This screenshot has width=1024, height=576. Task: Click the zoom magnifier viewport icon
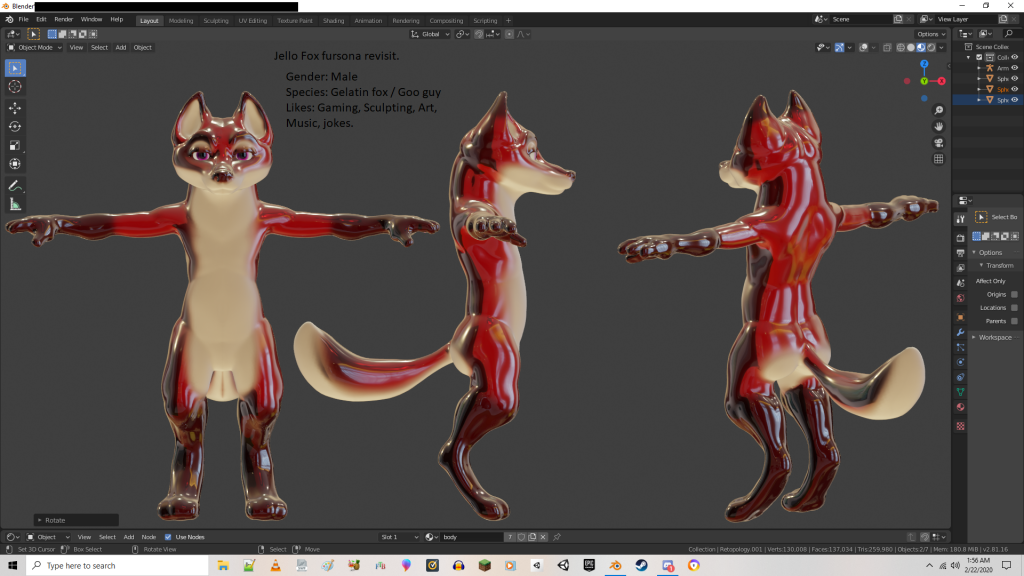pyautogui.click(x=939, y=110)
